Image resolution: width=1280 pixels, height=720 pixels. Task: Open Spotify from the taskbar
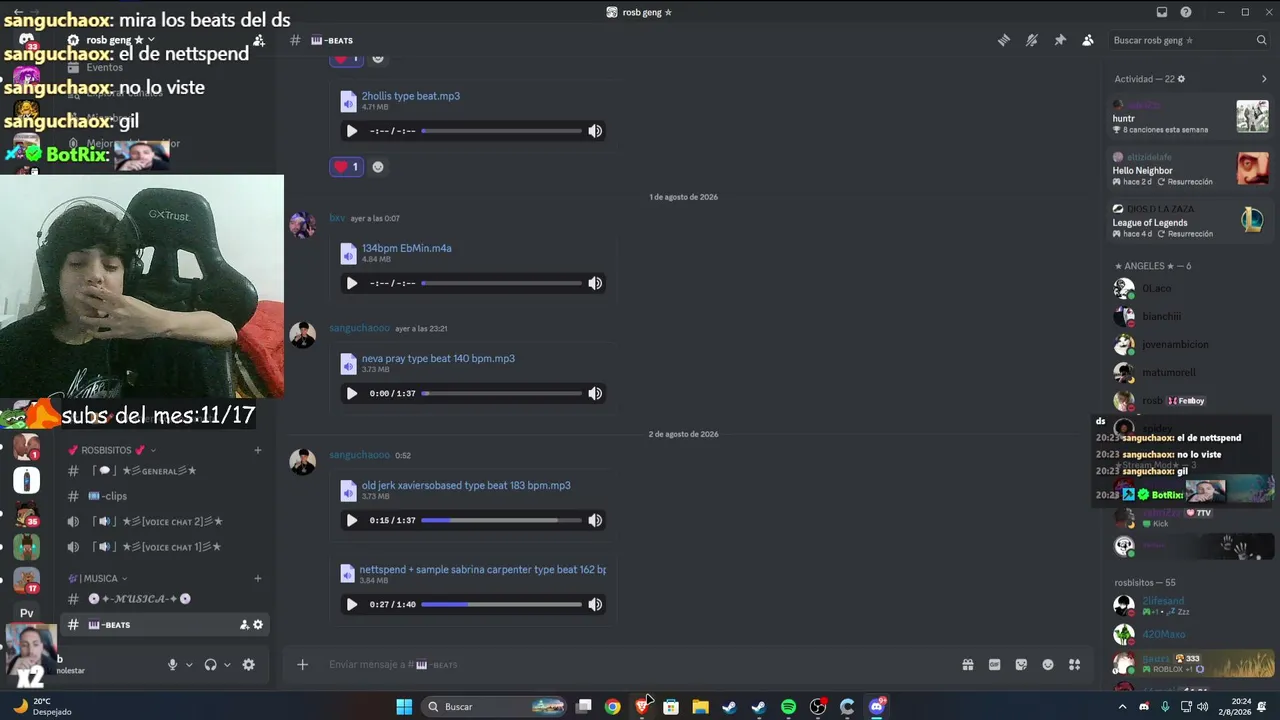coord(788,707)
